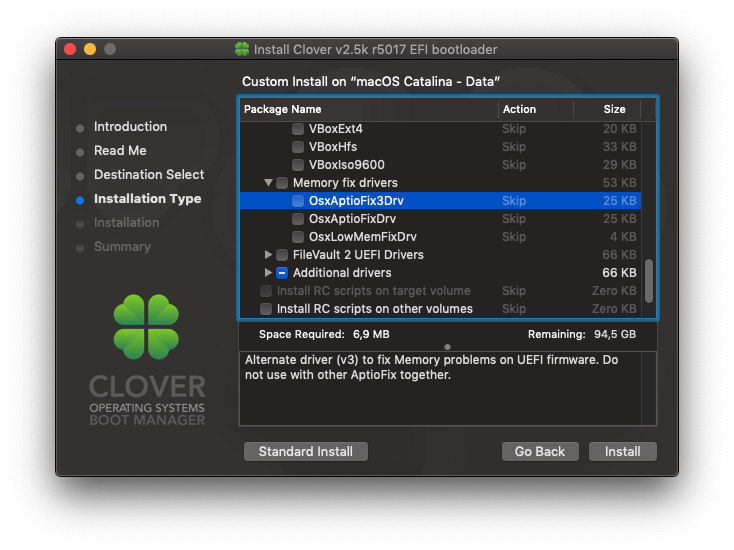This screenshot has width=734, height=550.
Task: Click the Install button
Action: pyautogui.click(x=623, y=451)
